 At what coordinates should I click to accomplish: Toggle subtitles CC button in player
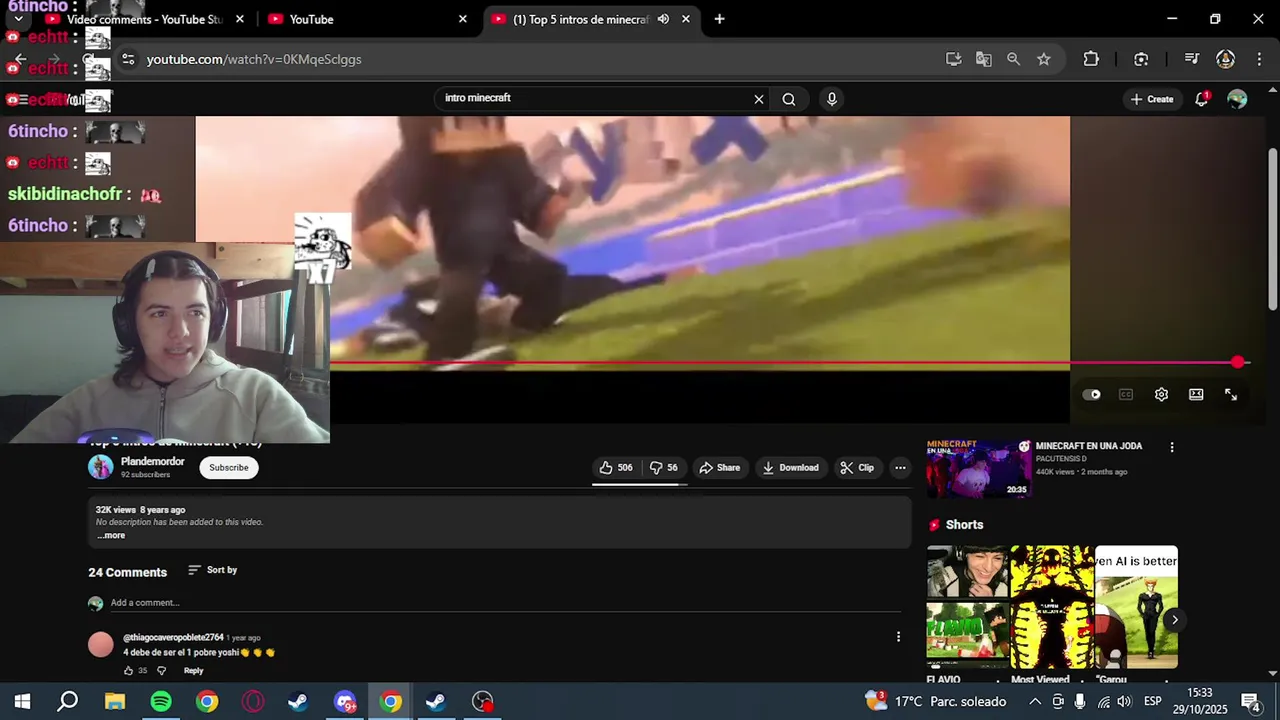(1126, 395)
